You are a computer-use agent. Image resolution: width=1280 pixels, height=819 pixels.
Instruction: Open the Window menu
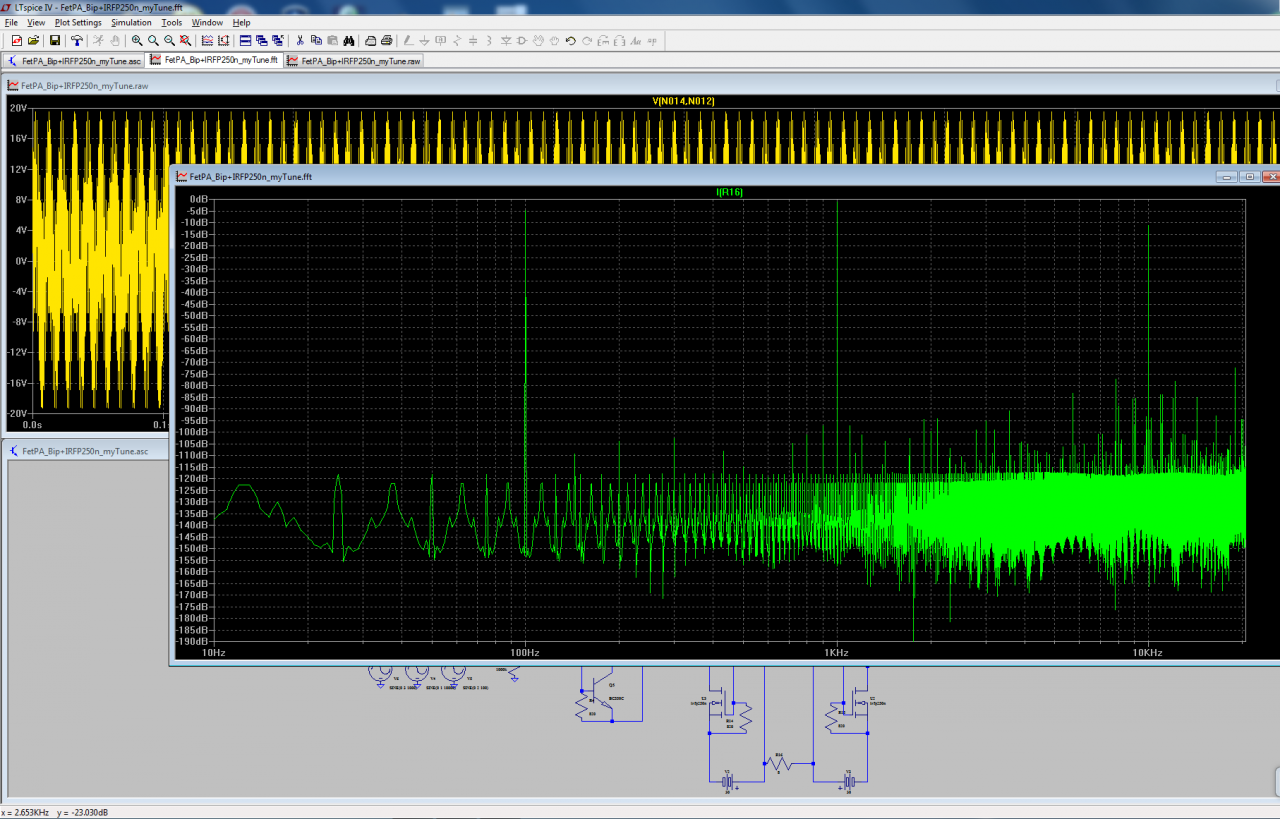(207, 22)
